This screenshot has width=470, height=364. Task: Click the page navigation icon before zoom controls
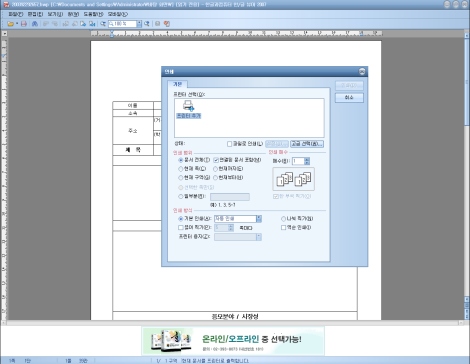coord(92,24)
